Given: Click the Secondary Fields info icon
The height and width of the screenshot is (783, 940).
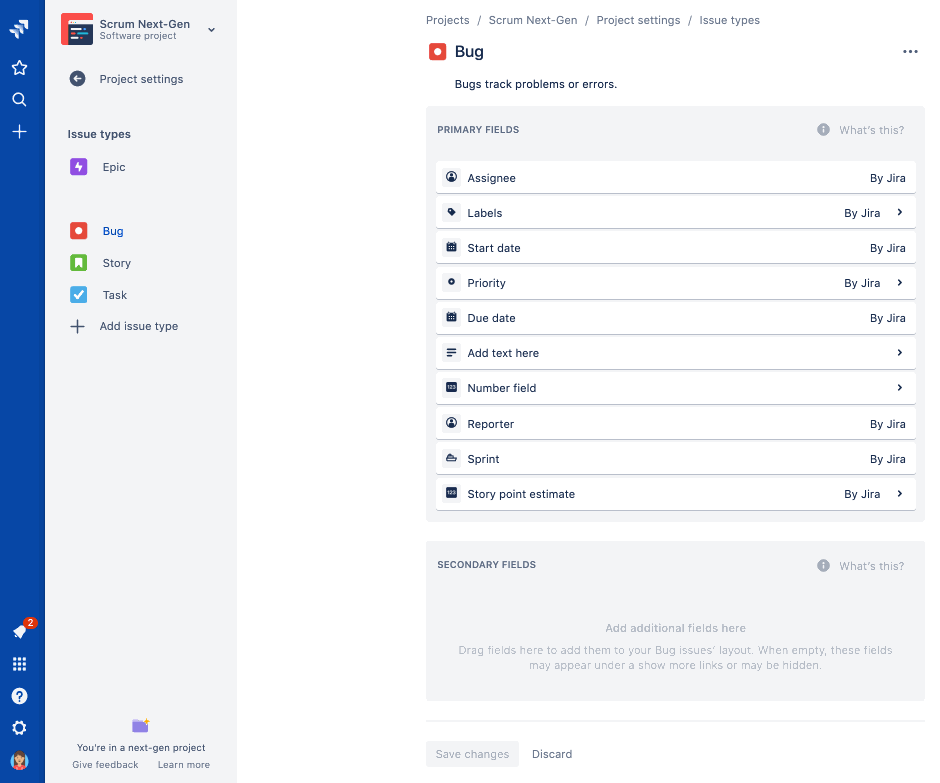Looking at the screenshot, I should point(824,565).
